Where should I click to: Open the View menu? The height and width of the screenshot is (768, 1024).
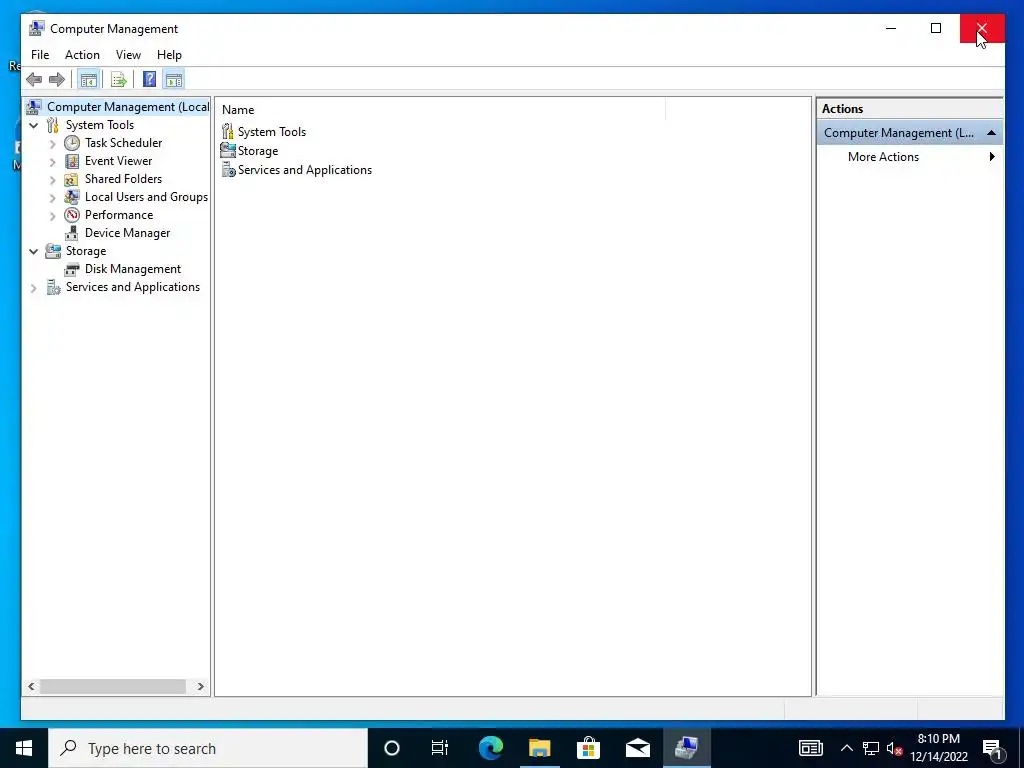tap(128, 55)
